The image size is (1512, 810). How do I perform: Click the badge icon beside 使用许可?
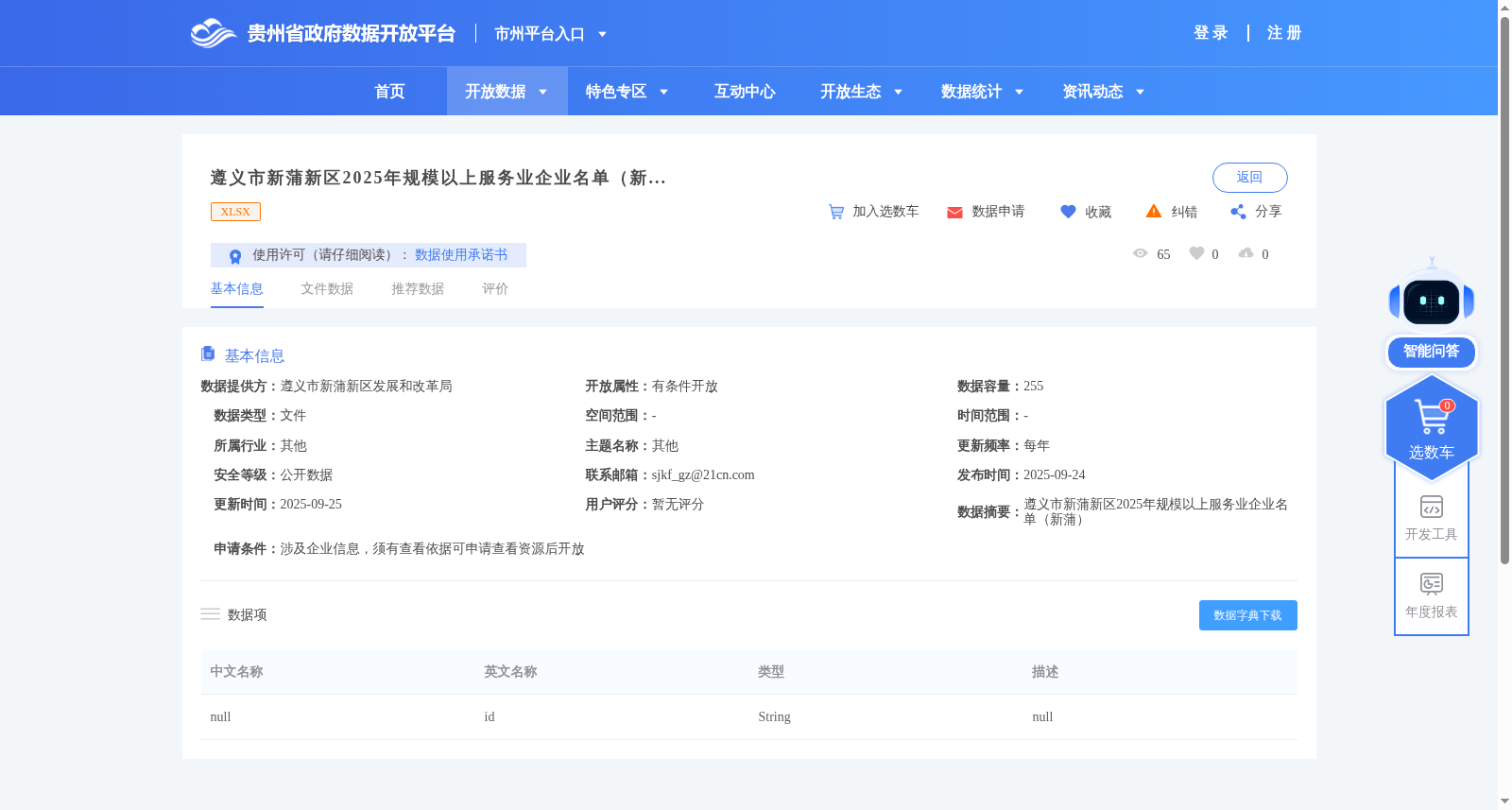tap(235, 256)
